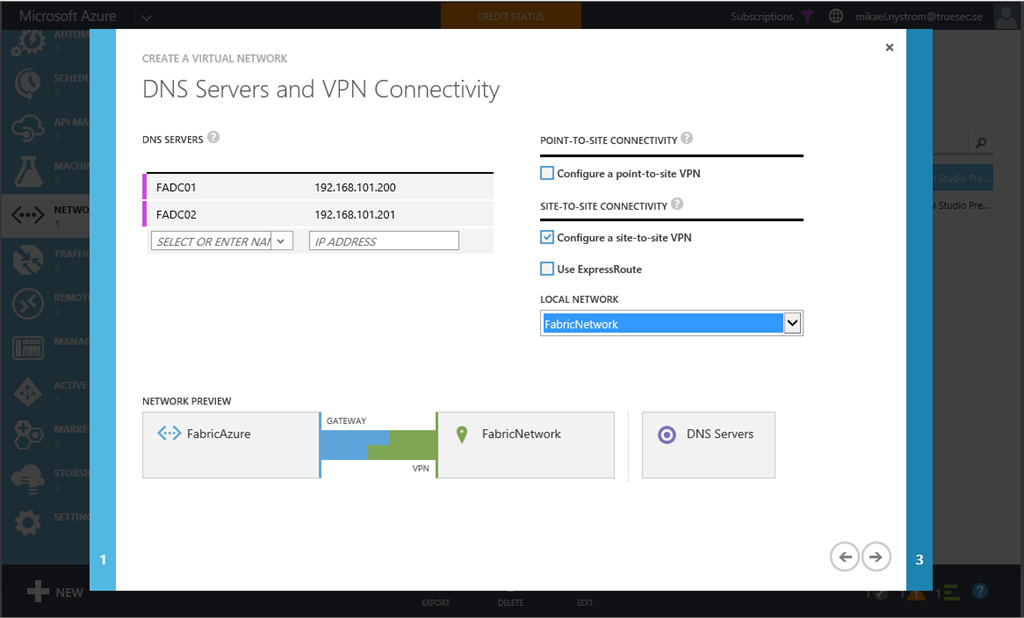The image size is (1024, 618).
Task: Open the Local Network dropdown
Action: click(x=792, y=323)
